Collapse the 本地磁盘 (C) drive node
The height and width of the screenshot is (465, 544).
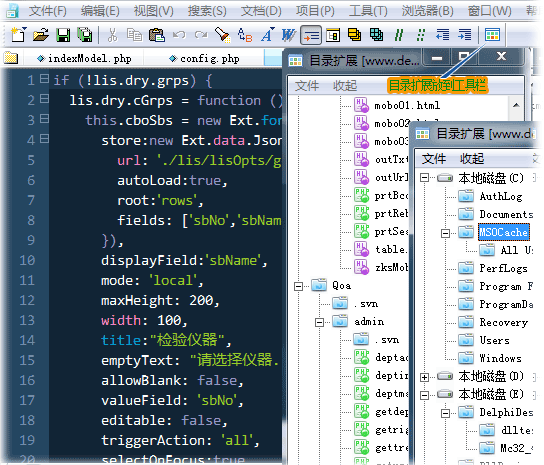[424, 178]
